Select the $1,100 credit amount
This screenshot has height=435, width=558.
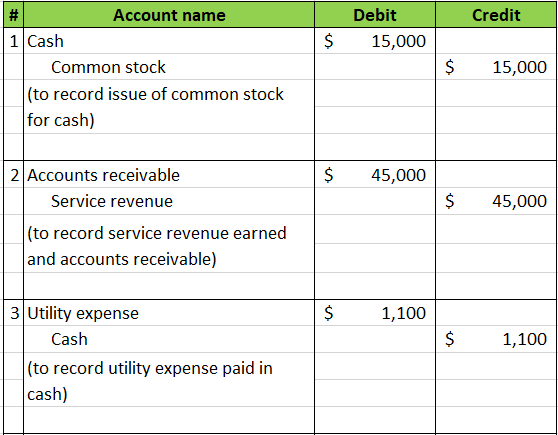496,339
